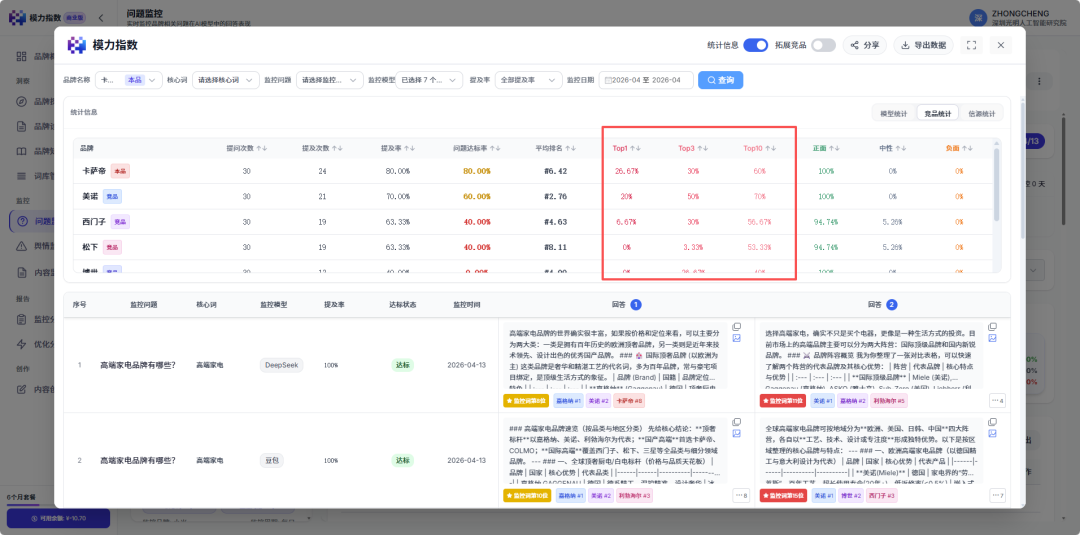The height and width of the screenshot is (535, 1080).
Task: Click the 美诺 brand row name
Action: pos(88,196)
